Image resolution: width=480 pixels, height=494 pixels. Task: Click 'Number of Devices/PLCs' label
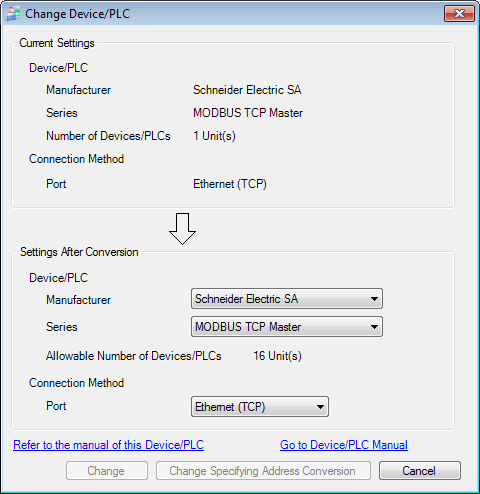pyautogui.click(x=108, y=136)
